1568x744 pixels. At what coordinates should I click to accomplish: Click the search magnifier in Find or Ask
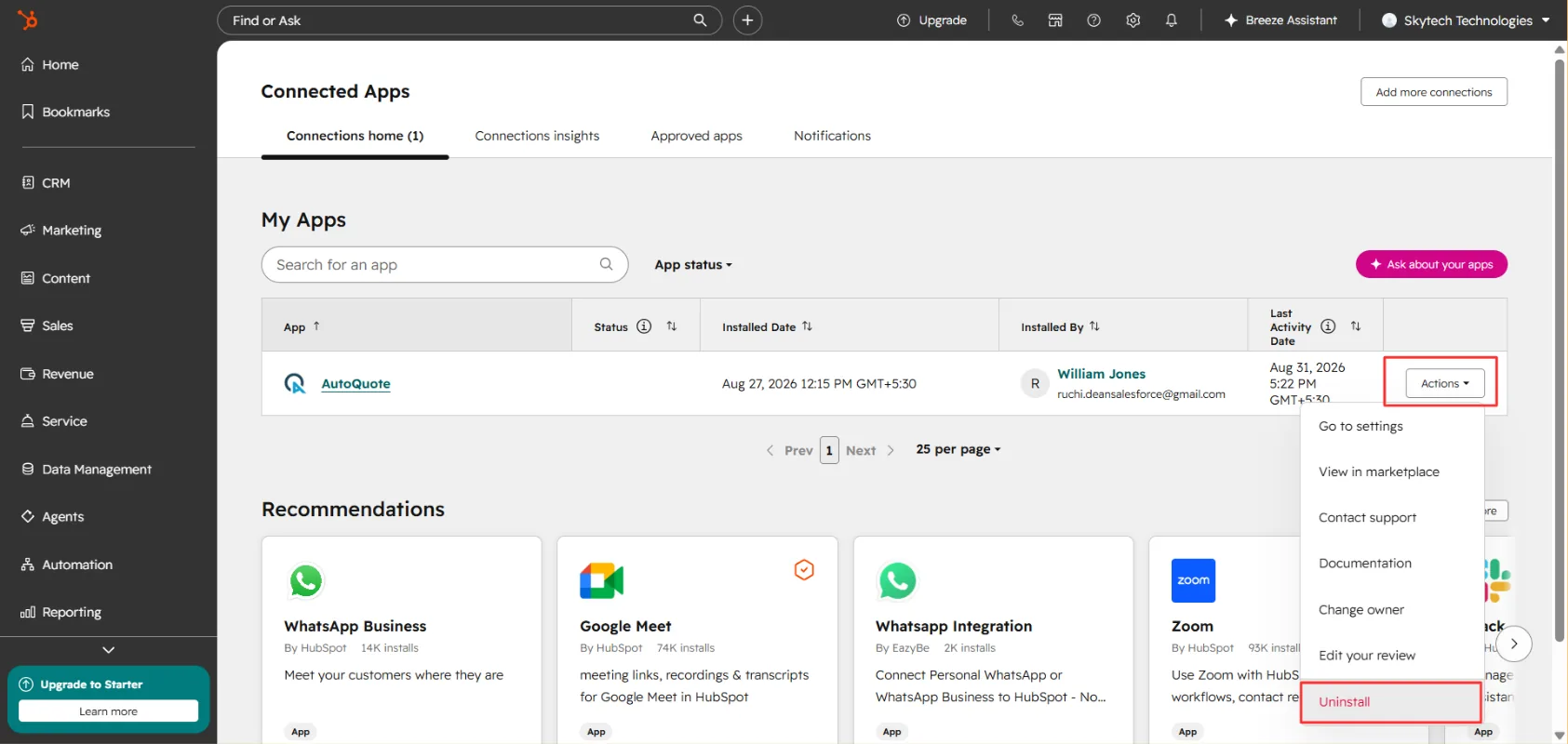tap(700, 20)
